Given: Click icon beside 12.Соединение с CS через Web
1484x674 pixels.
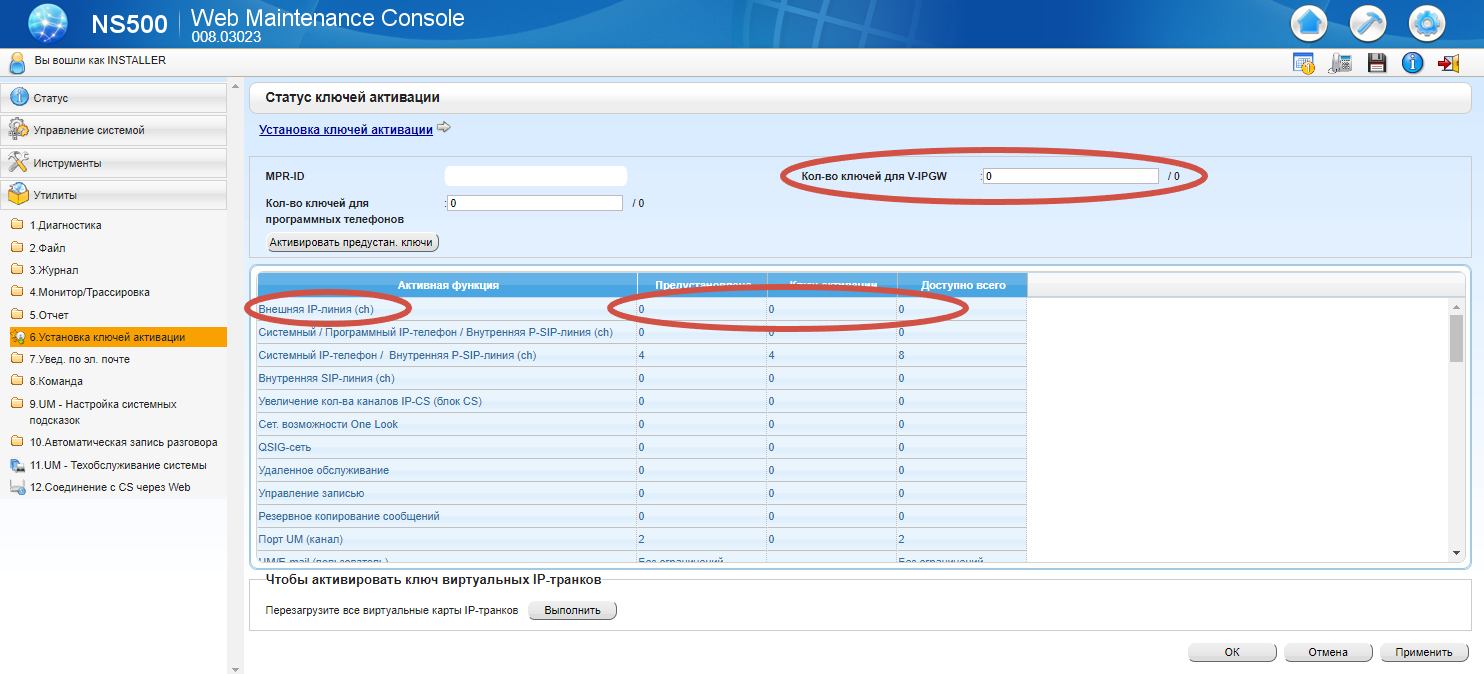Looking at the screenshot, I should 17,487.
